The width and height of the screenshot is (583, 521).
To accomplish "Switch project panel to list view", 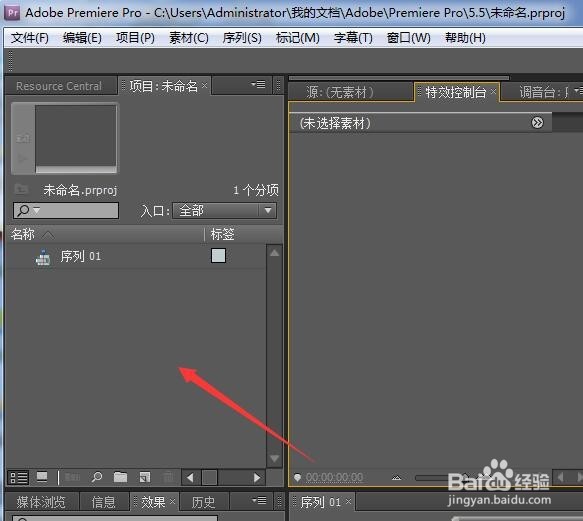I will tap(18, 478).
